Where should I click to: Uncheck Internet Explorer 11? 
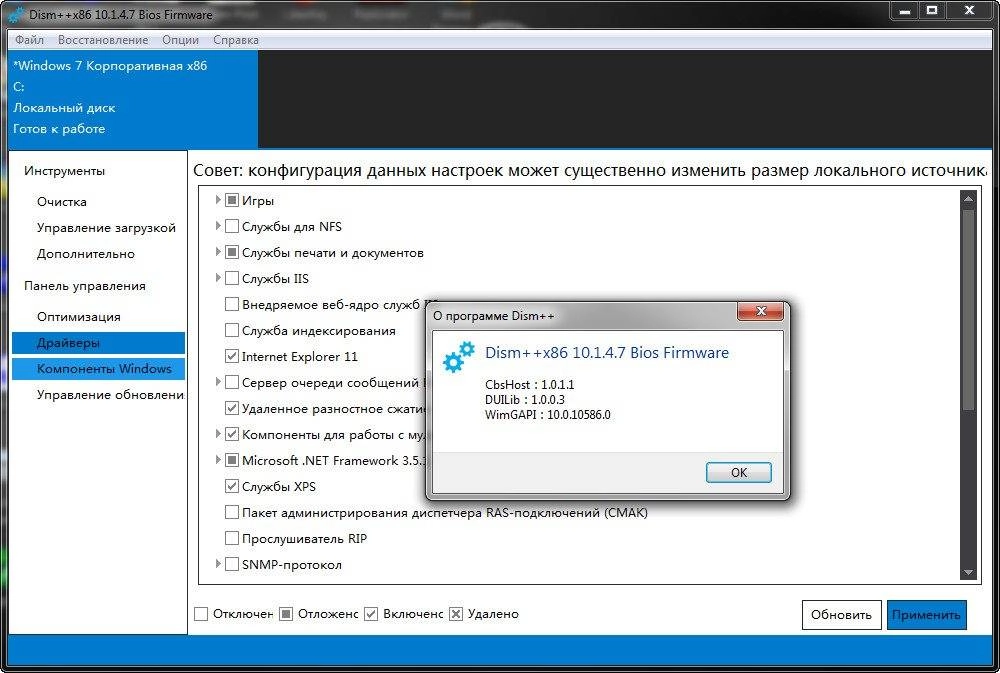[232, 357]
